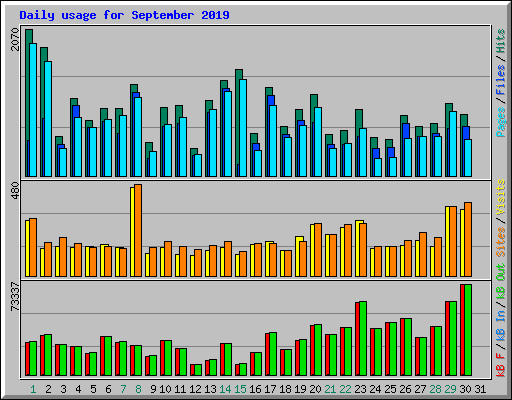This screenshot has height=400, width=512.
Task: Click day label '4' on x-axis
Action: point(78,389)
